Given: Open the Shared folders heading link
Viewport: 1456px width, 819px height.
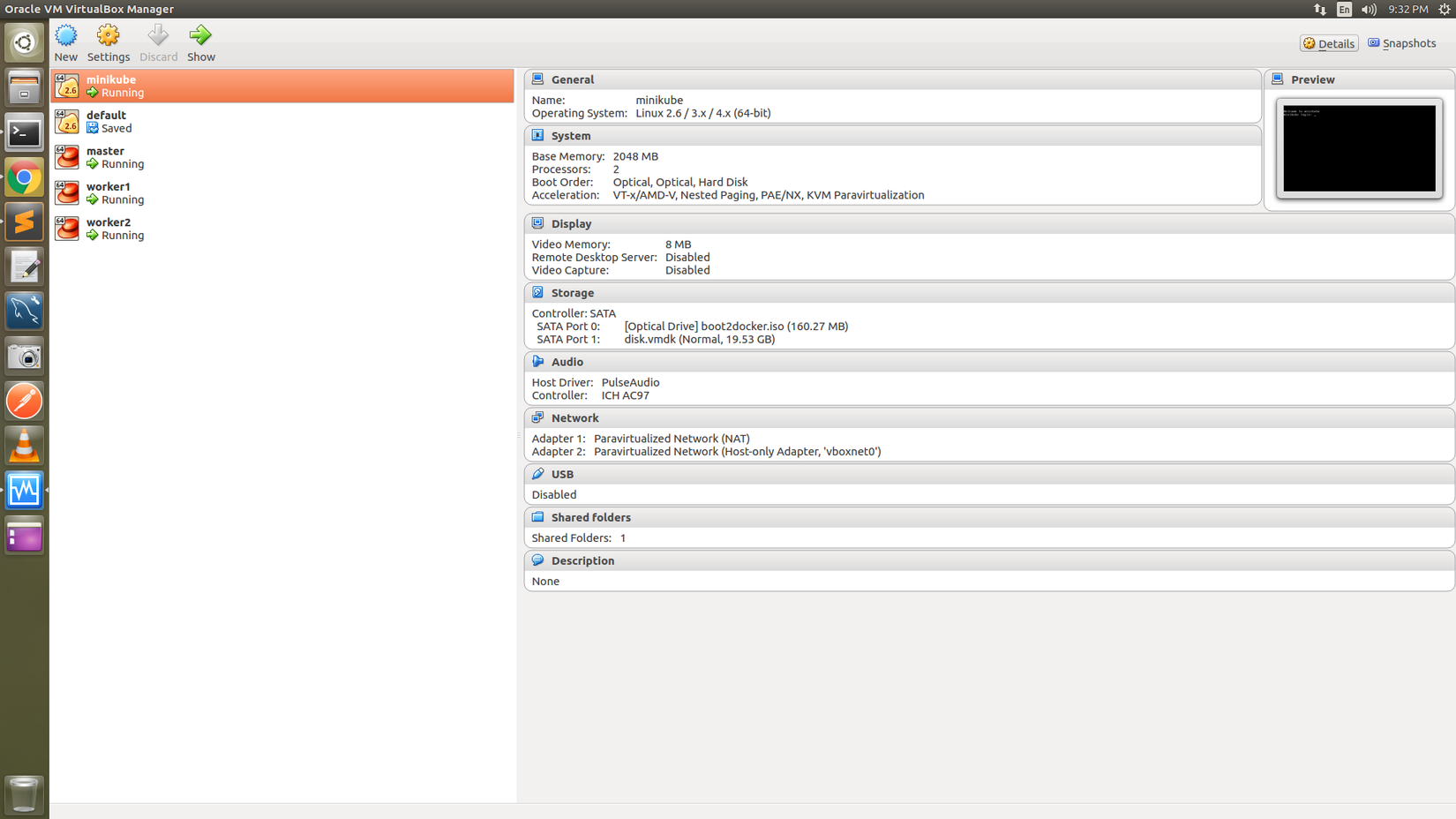Looking at the screenshot, I should coord(591,518).
